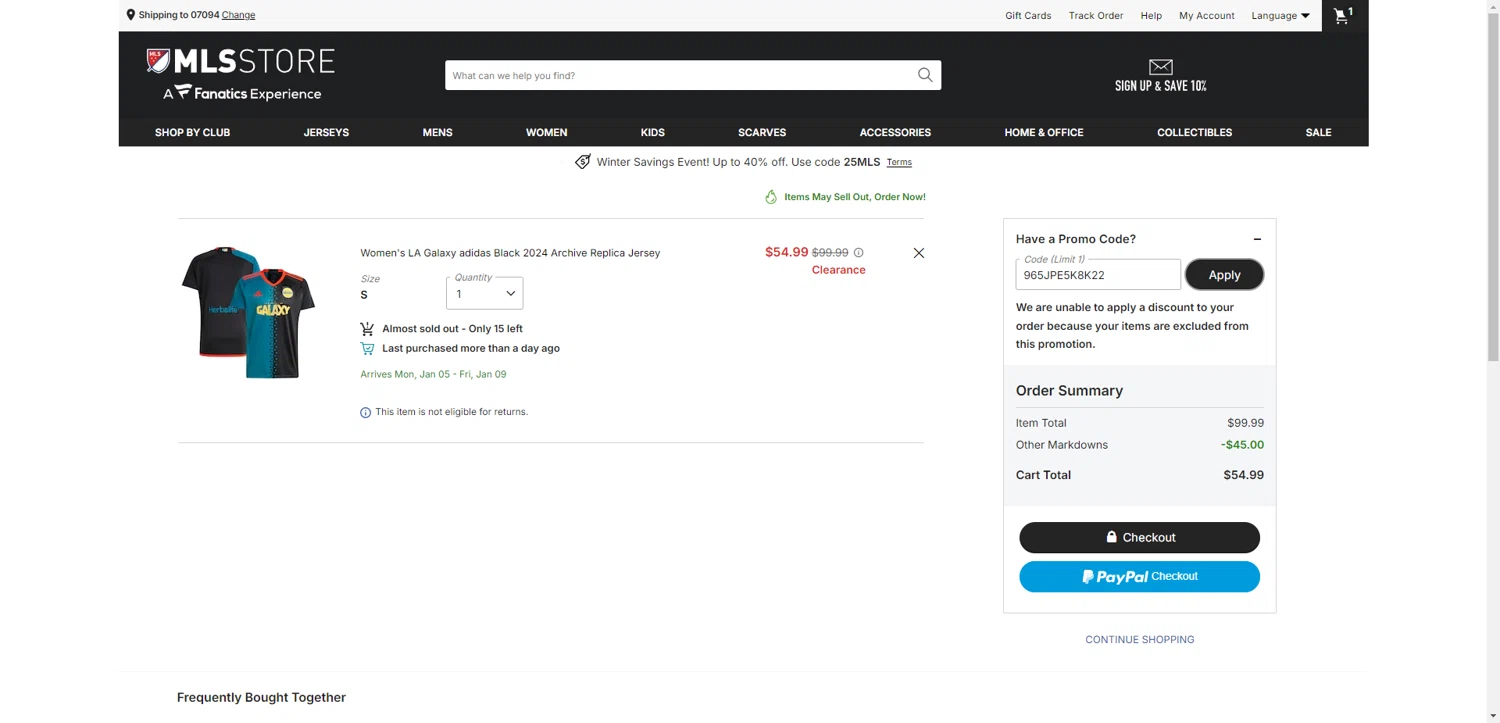Viewport: 1500px width, 723px height.
Task: Click the black Checkout button
Action: (x=1139, y=537)
